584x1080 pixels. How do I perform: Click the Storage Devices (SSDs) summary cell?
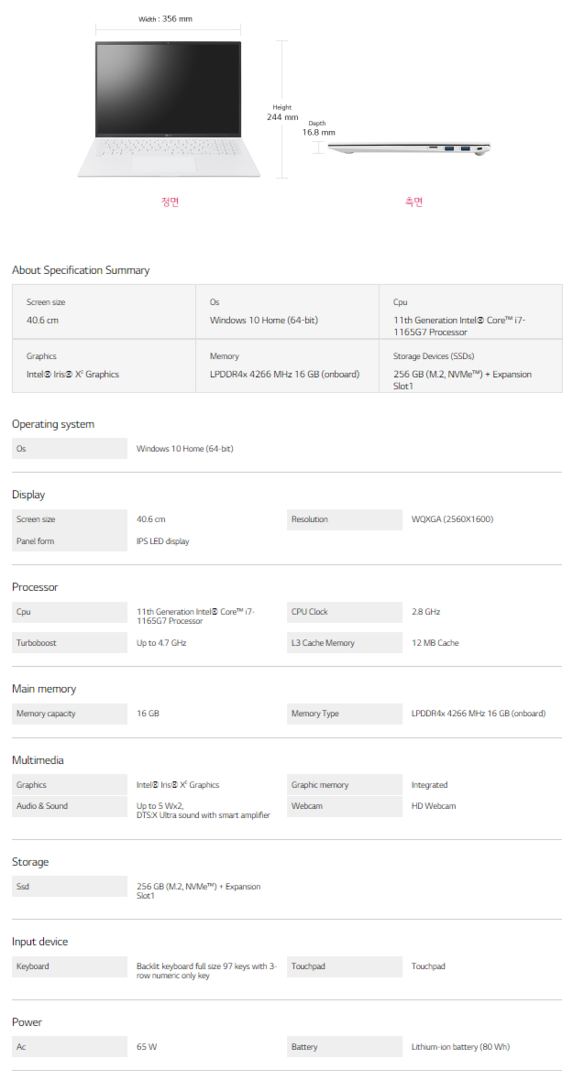[x=470, y=366]
